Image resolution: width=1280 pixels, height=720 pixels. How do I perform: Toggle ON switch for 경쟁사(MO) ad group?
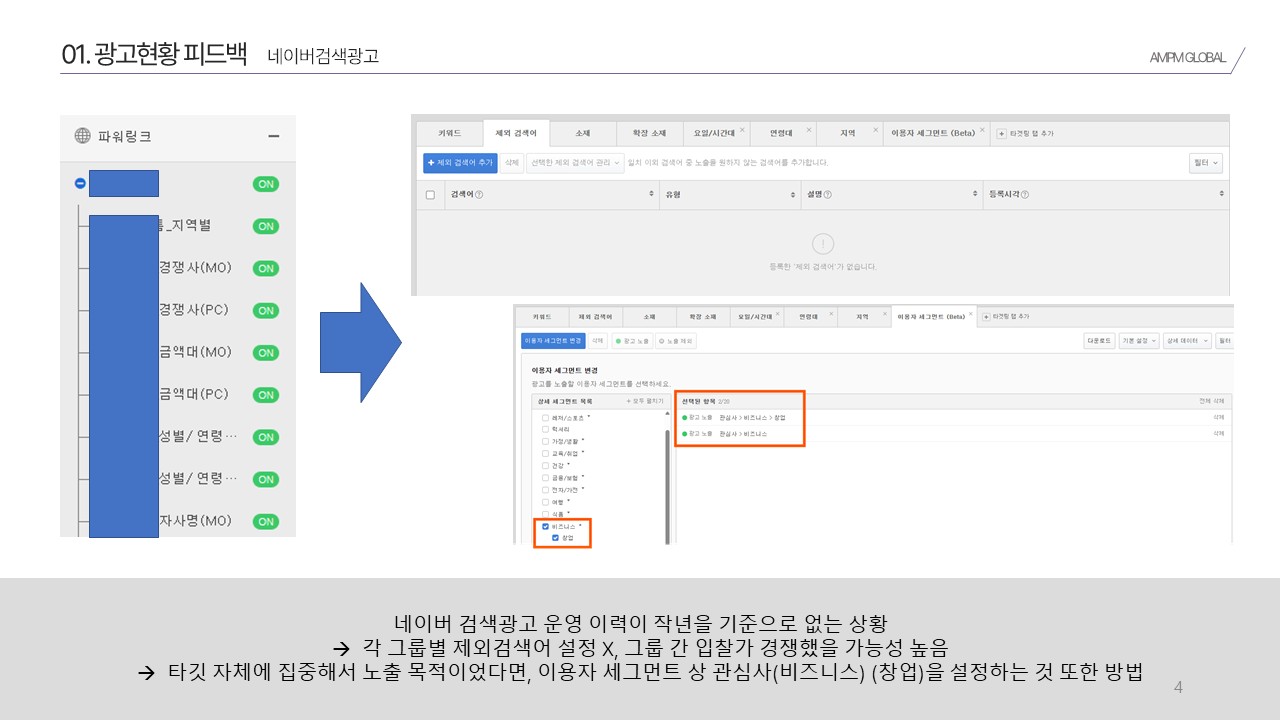coord(265,268)
